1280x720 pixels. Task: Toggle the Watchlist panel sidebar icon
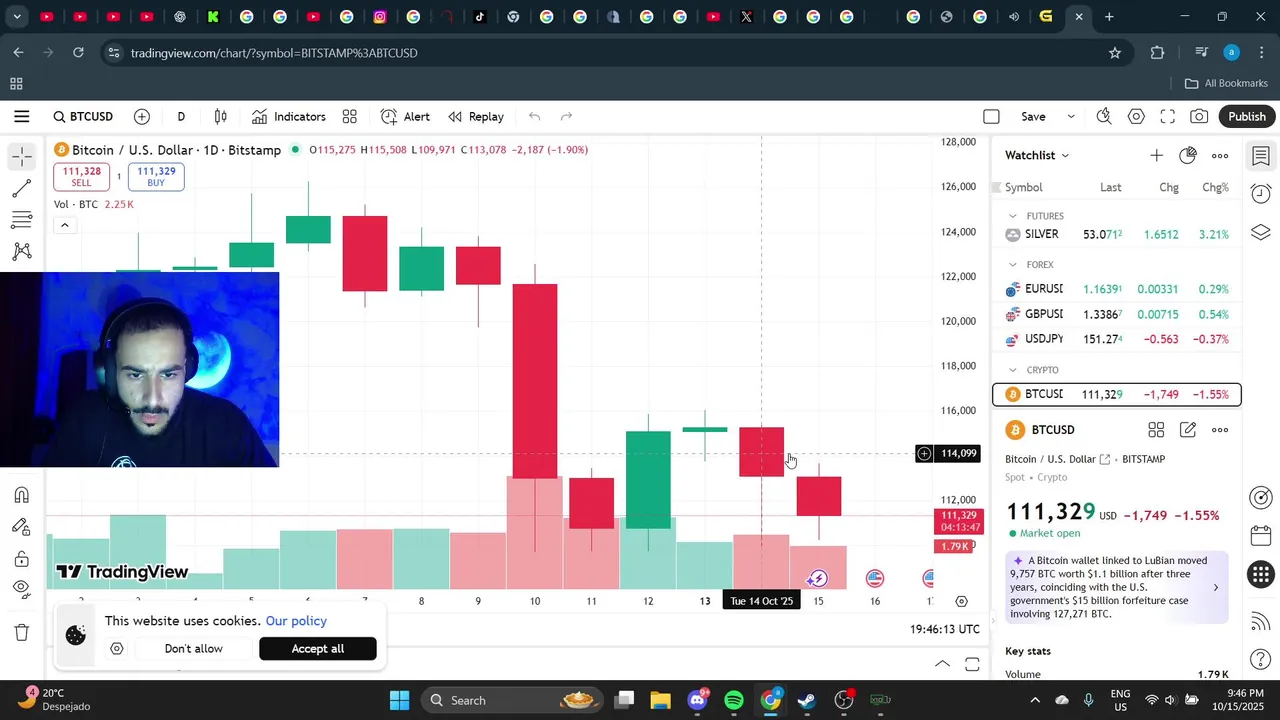pyautogui.click(x=1261, y=156)
